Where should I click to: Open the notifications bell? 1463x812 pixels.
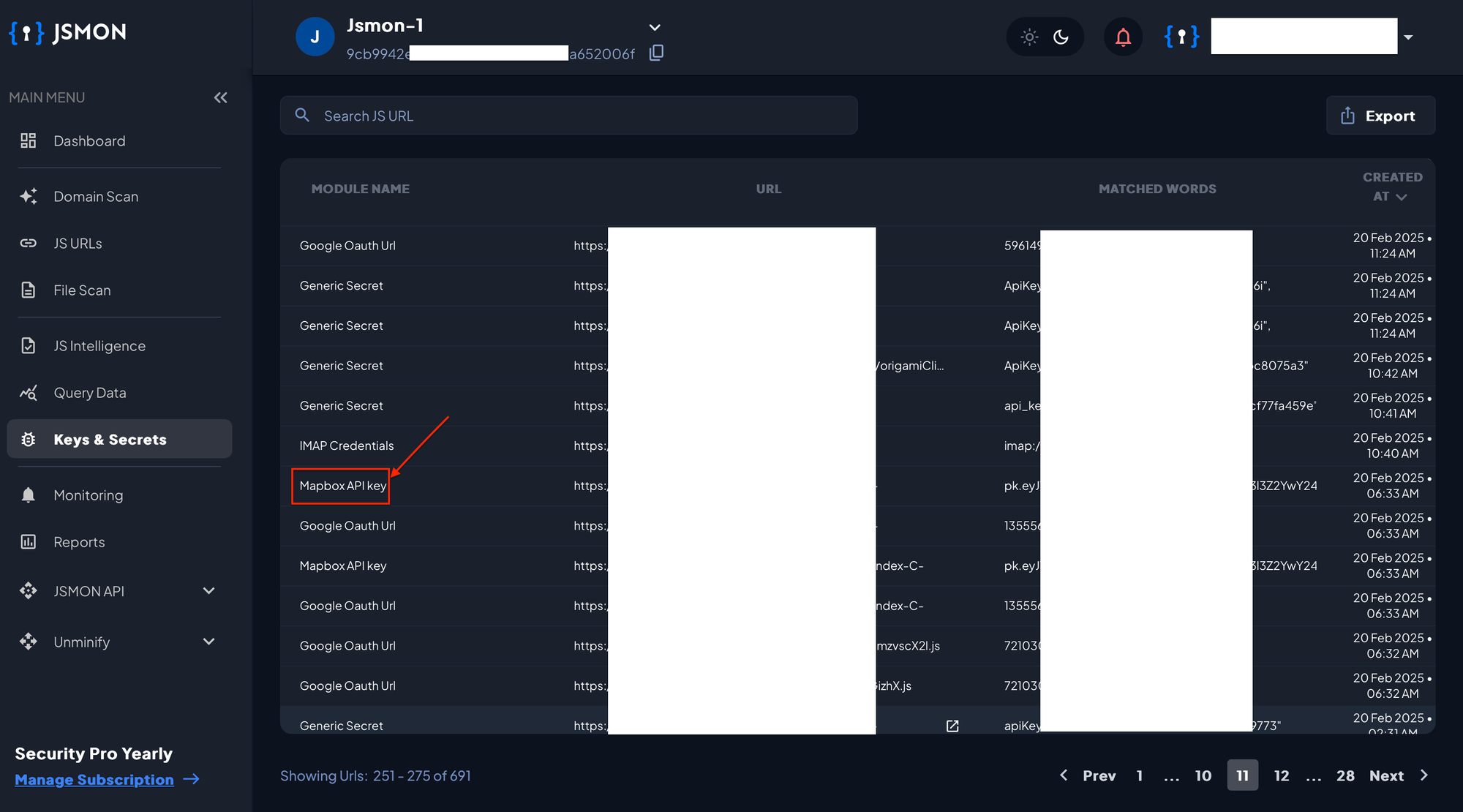pos(1123,37)
